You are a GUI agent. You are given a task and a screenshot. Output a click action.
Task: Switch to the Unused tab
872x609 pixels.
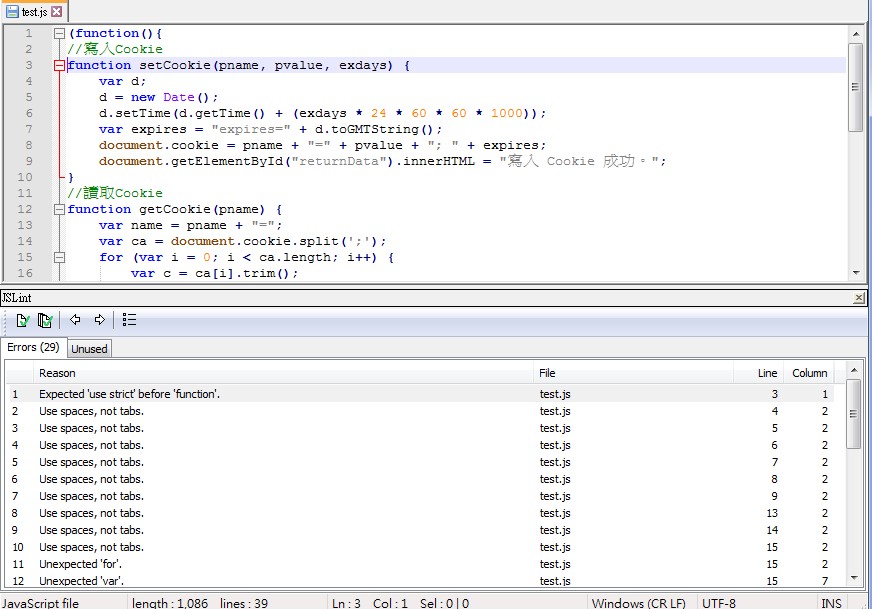(89, 348)
